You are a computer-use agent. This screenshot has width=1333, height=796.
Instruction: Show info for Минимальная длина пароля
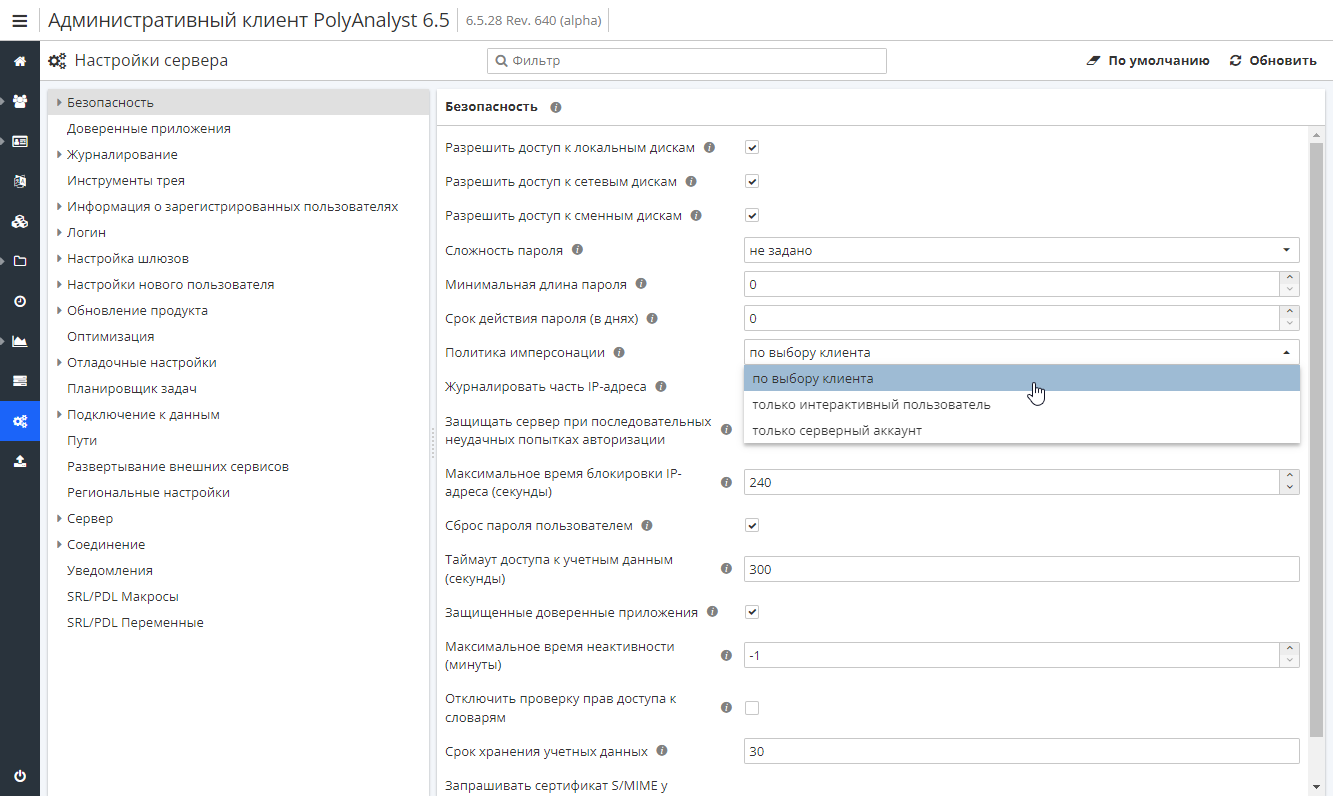click(641, 284)
